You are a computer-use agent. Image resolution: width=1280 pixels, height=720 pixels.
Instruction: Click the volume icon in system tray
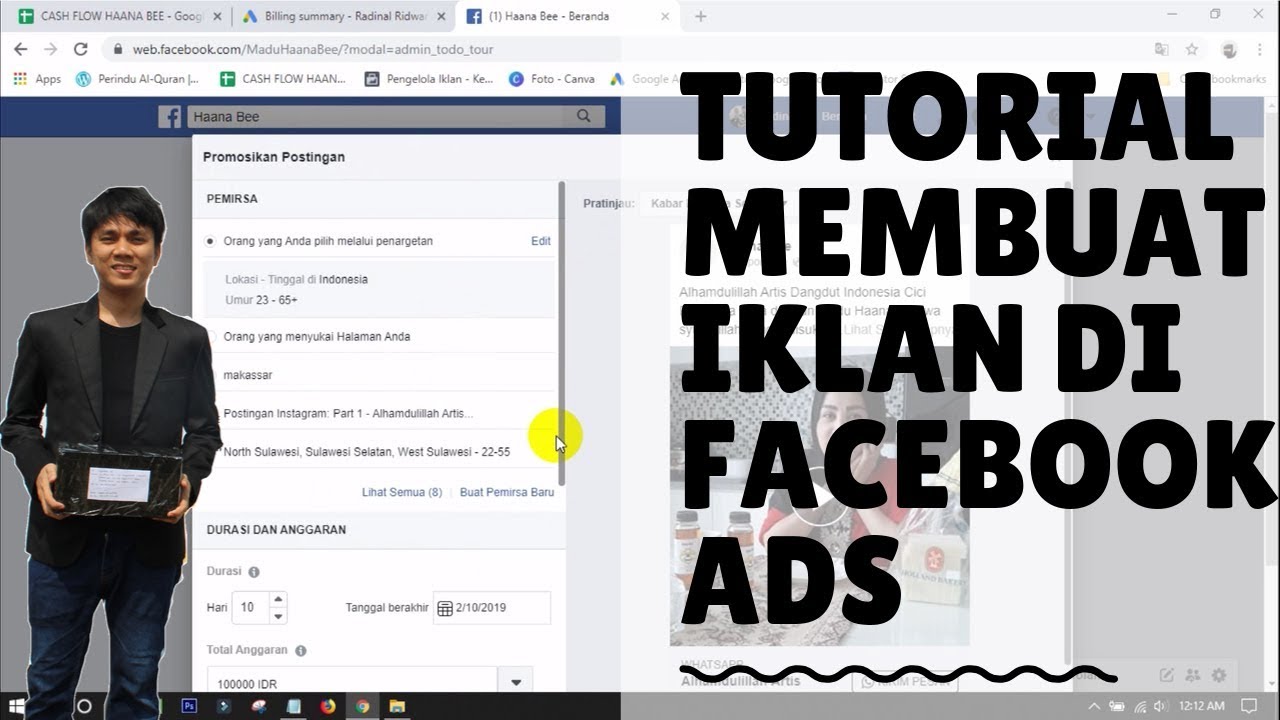pyautogui.click(x=1162, y=706)
